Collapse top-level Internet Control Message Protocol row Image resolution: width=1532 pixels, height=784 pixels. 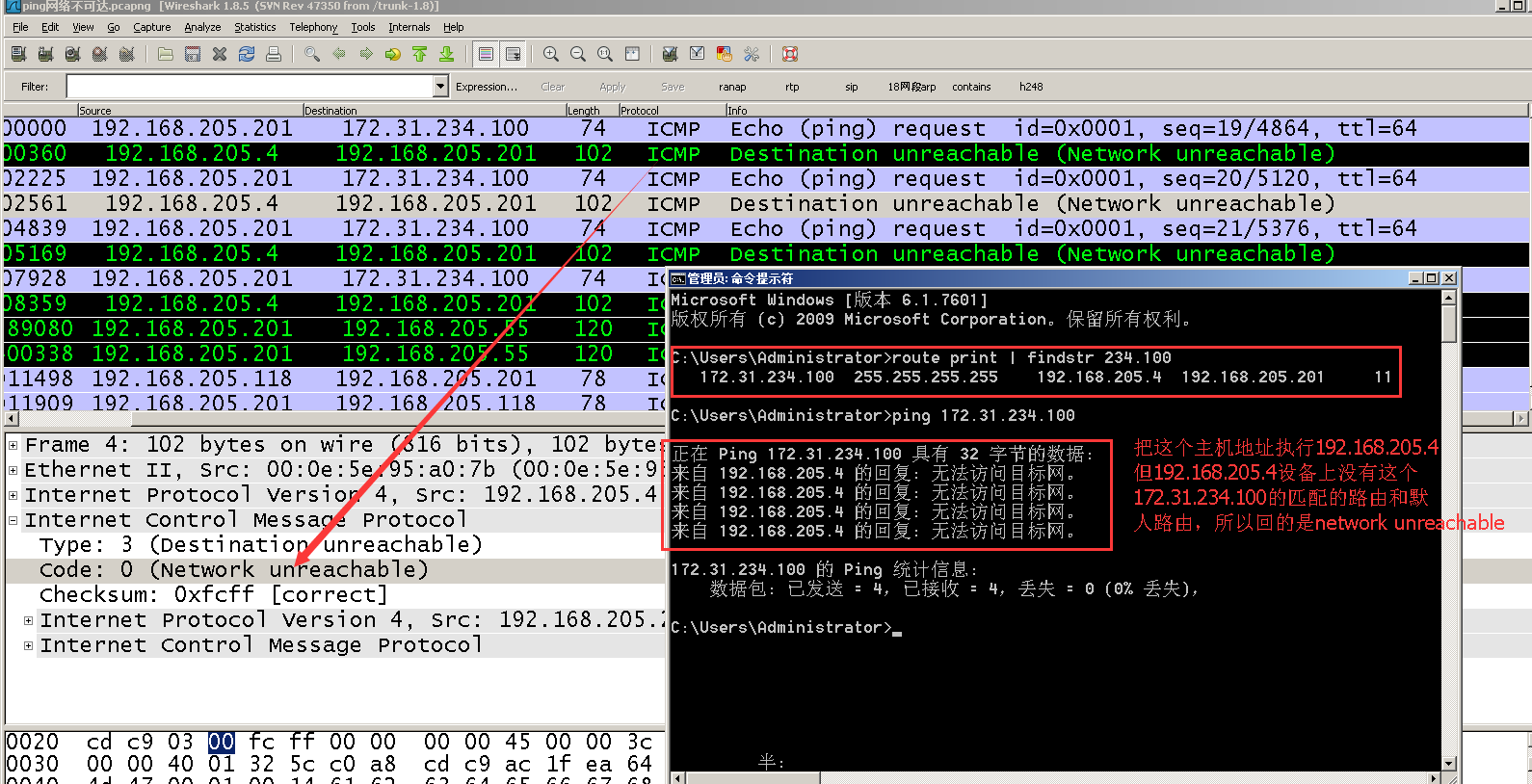point(13,520)
